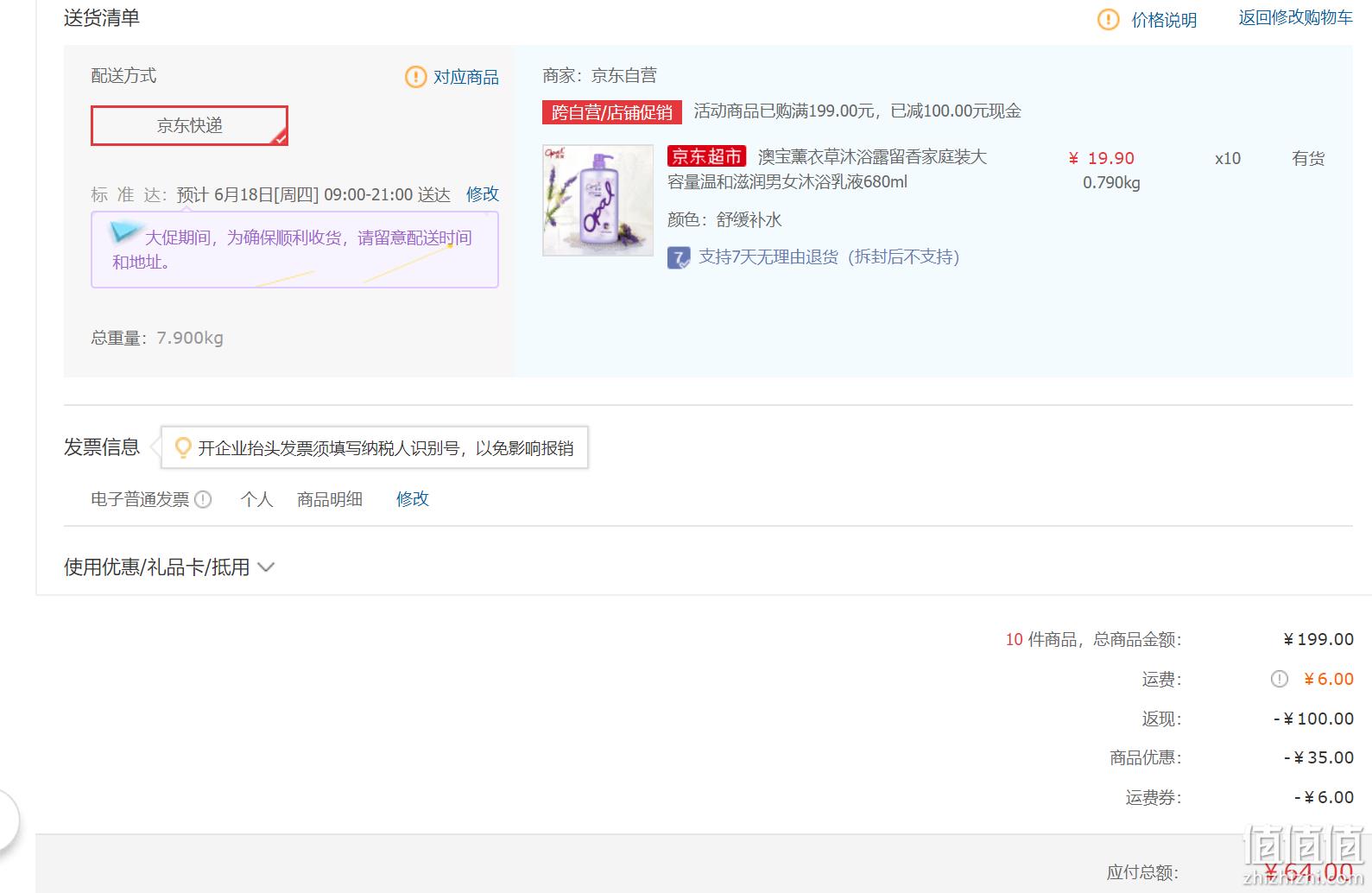Expand 使用优惠/礼品卡/抵用 section

[x=169, y=567]
